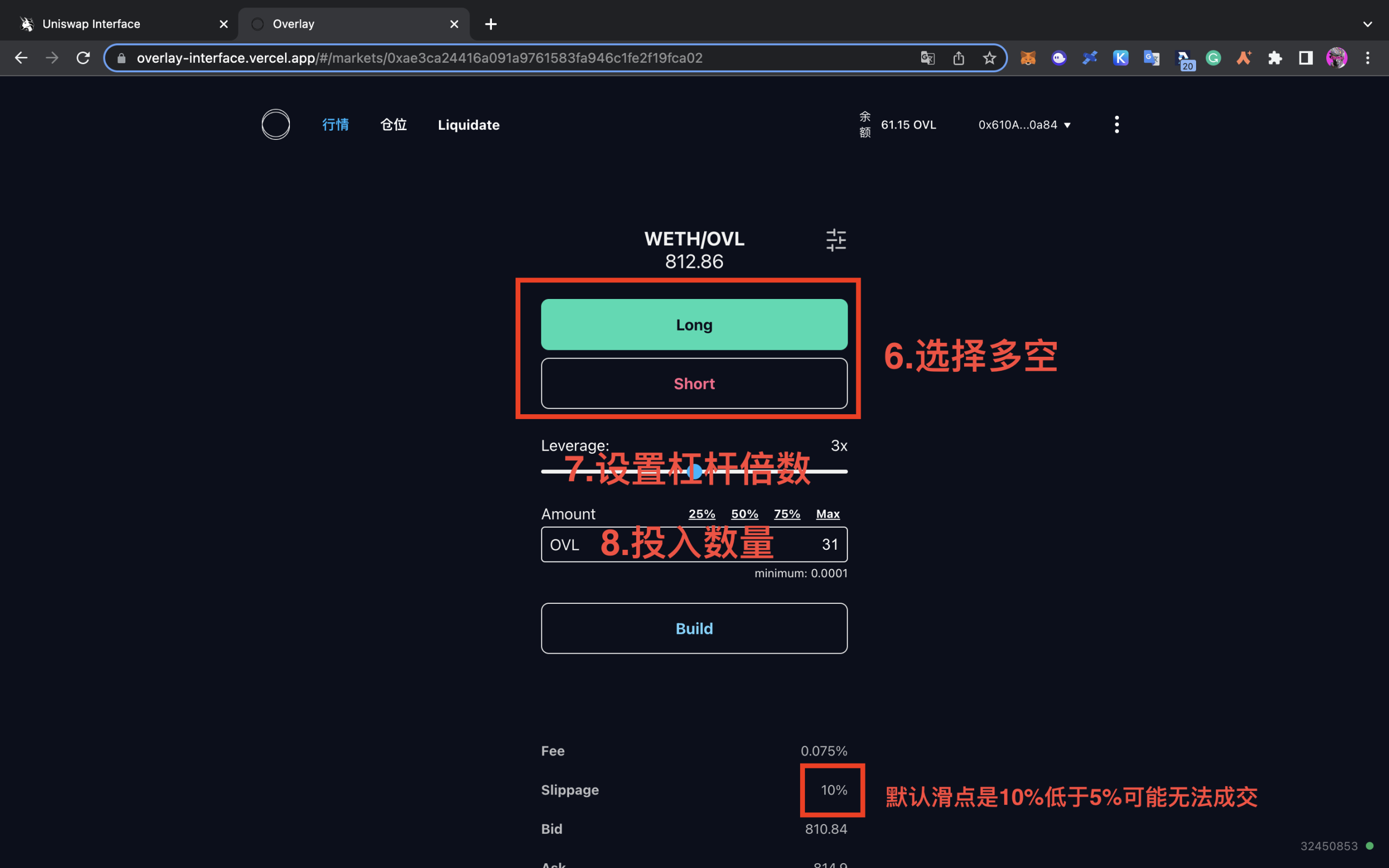Click the share page icon
The image size is (1389, 868).
point(959,57)
